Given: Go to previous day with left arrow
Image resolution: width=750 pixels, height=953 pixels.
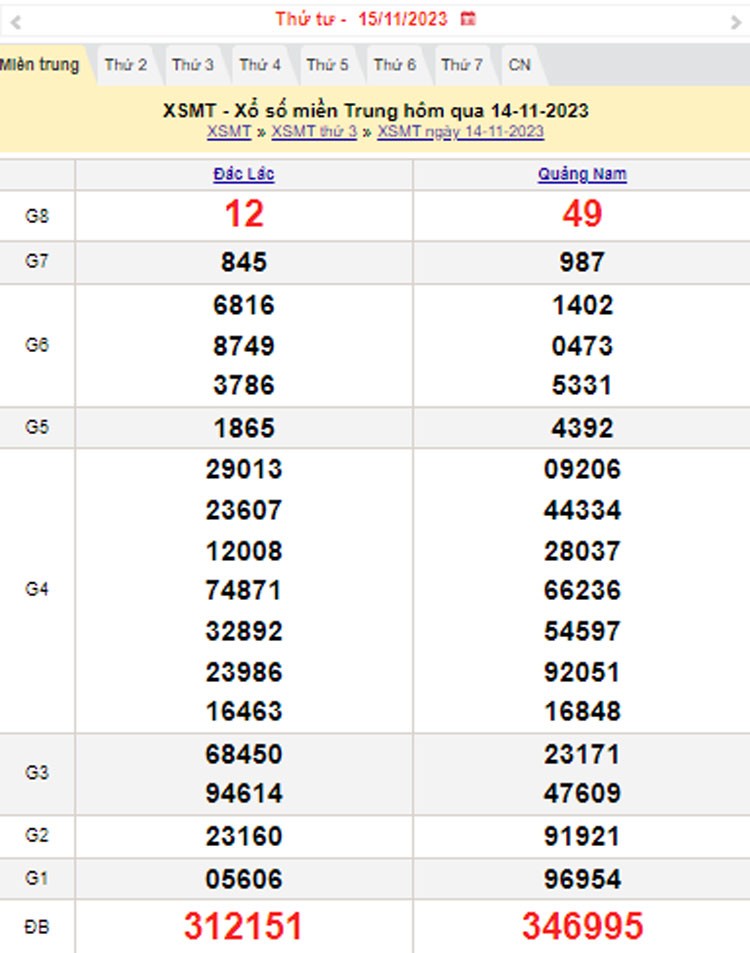Looking at the screenshot, I should pyautogui.click(x=14, y=21).
